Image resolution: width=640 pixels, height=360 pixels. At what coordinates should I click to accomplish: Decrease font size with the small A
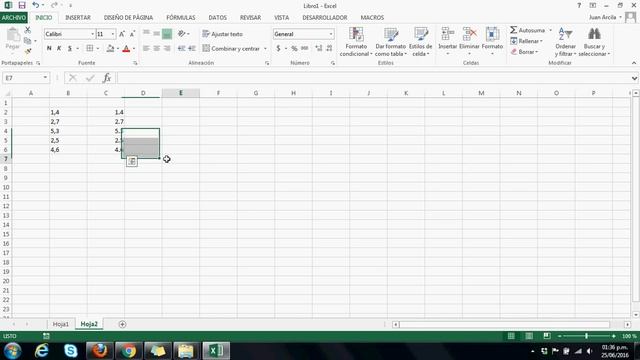coord(132,34)
